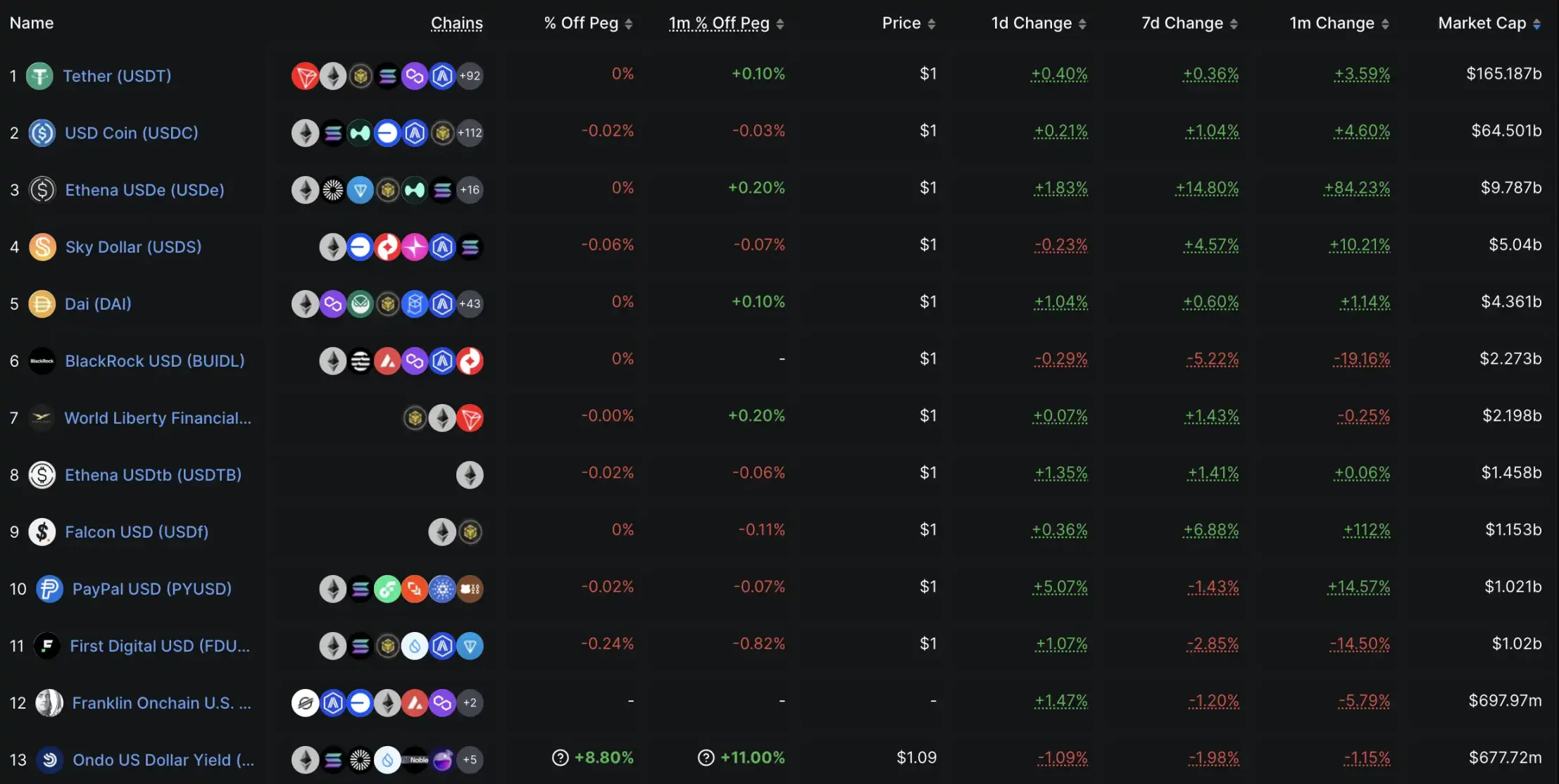The width and height of the screenshot is (1559, 784).
Task: Click the USD Coin logo icon
Action: coord(42,133)
